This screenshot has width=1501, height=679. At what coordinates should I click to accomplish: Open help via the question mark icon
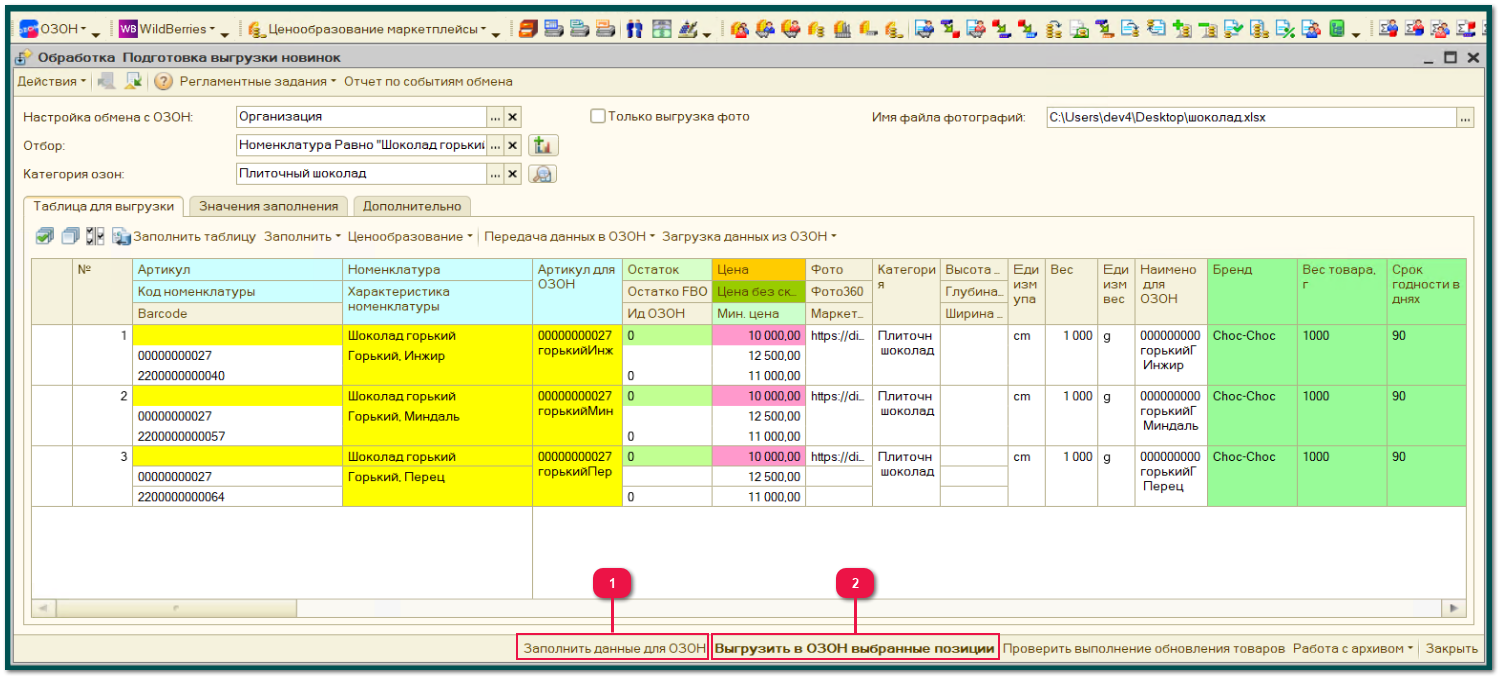coord(163,81)
